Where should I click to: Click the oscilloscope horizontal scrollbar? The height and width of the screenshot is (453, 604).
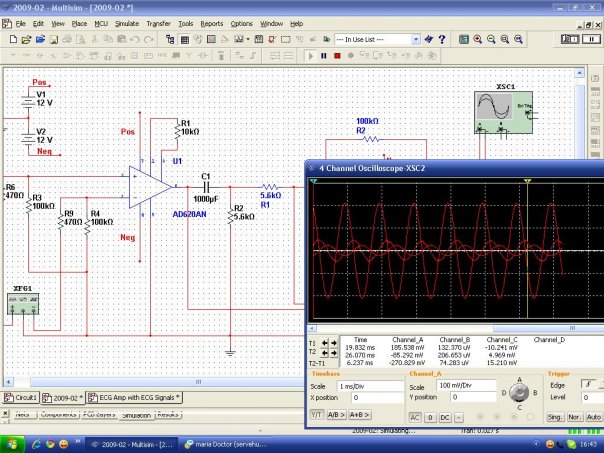pyautogui.click(x=456, y=328)
